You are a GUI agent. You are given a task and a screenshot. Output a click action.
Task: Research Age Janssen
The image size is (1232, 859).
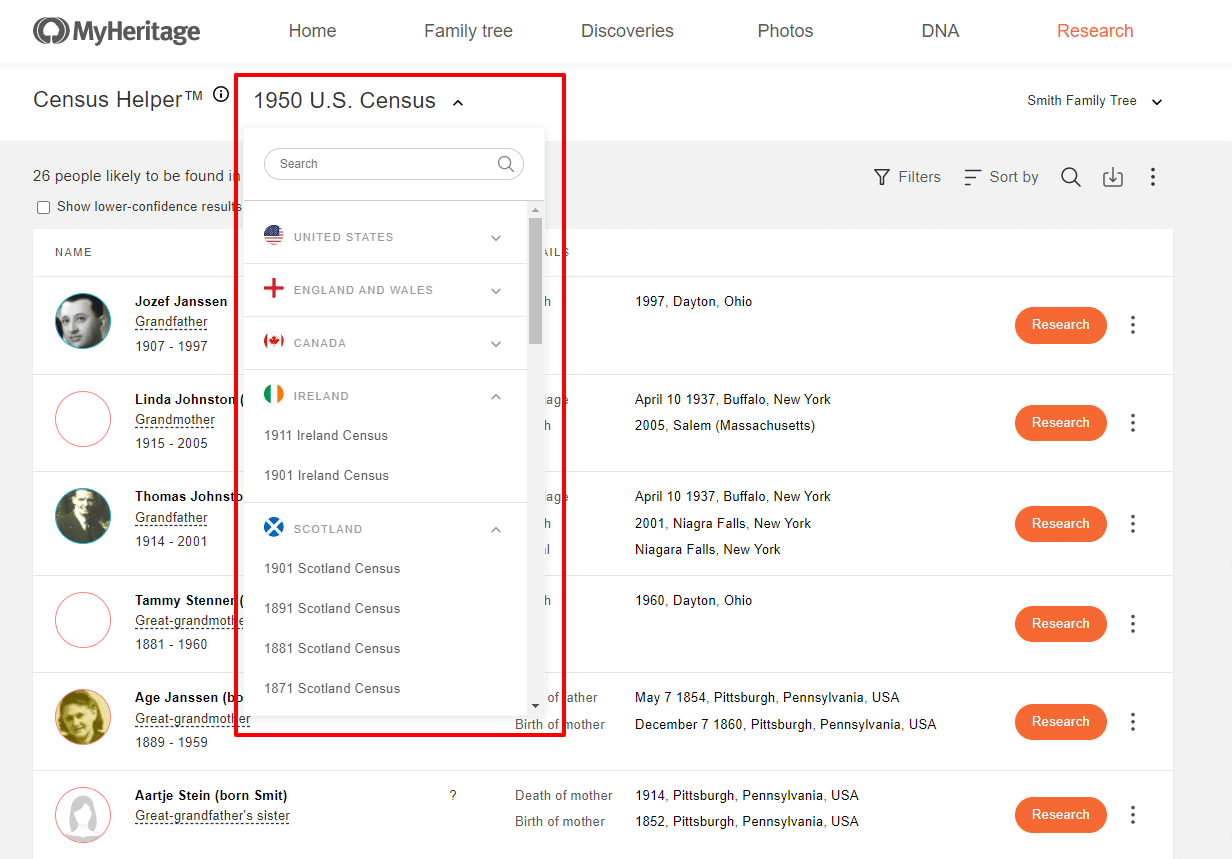click(x=1061, y=722)
